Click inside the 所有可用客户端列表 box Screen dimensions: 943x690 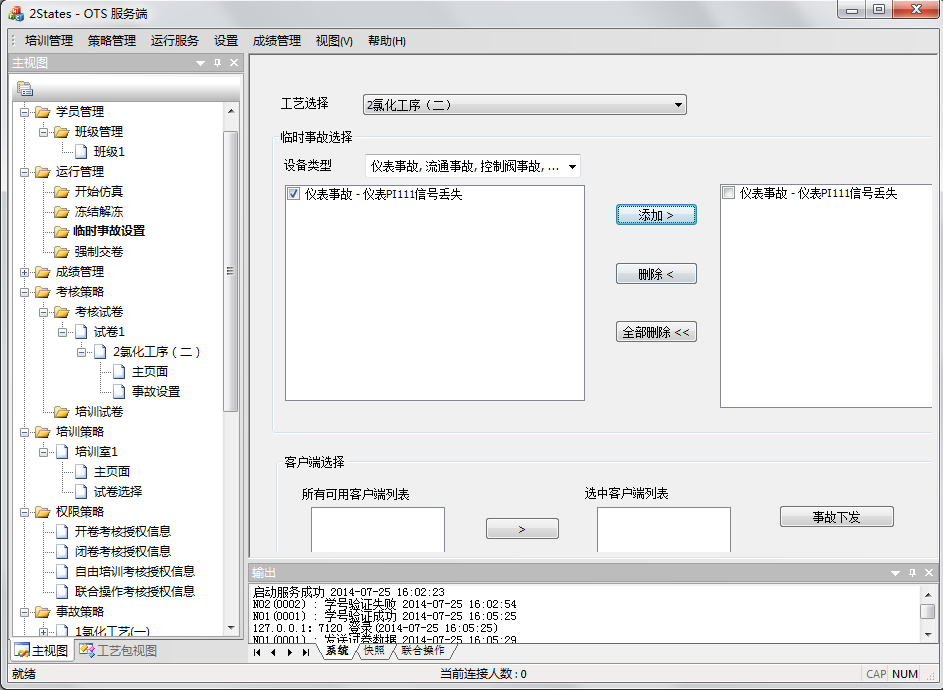pos(378,529)
